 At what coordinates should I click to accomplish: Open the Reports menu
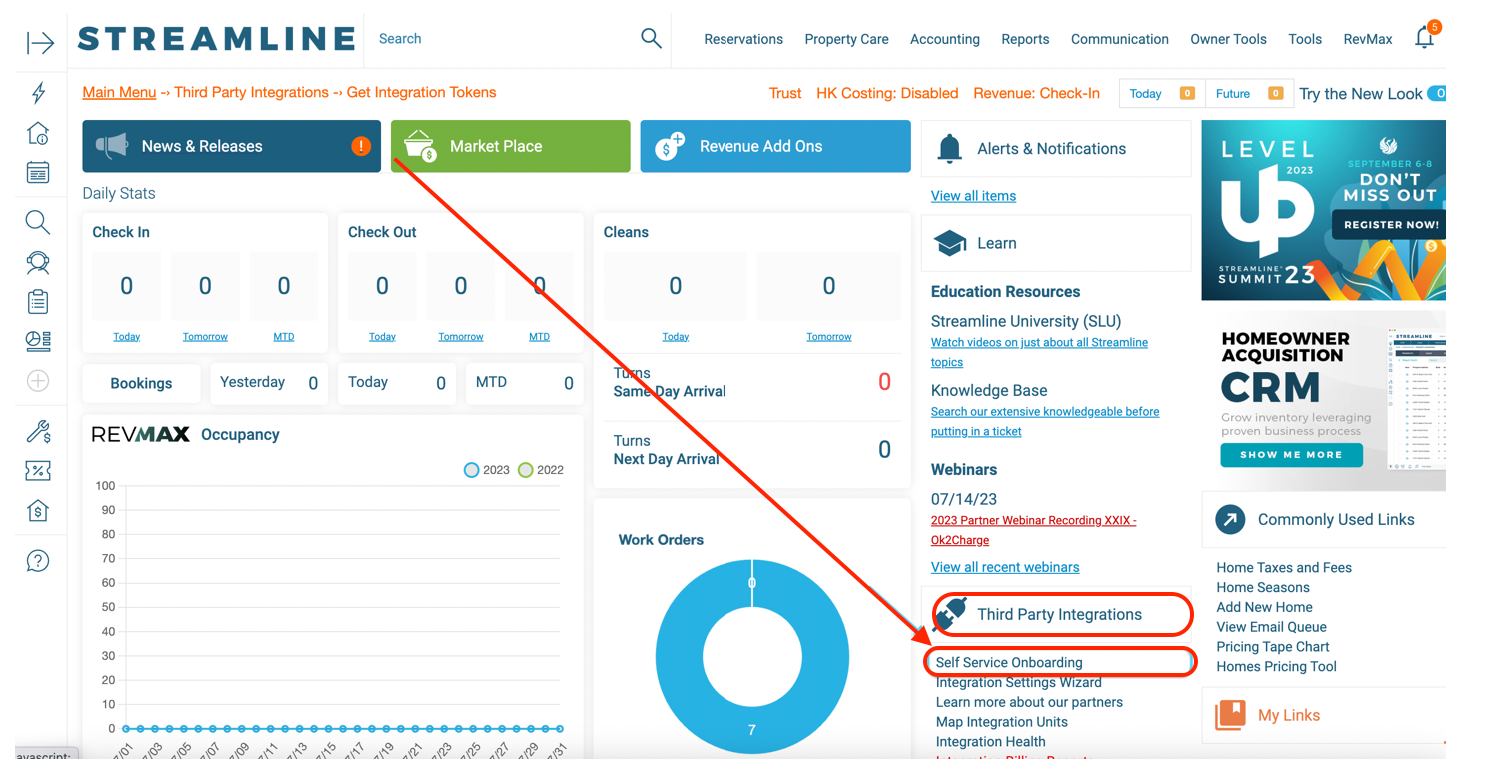tap(1025, 39)
